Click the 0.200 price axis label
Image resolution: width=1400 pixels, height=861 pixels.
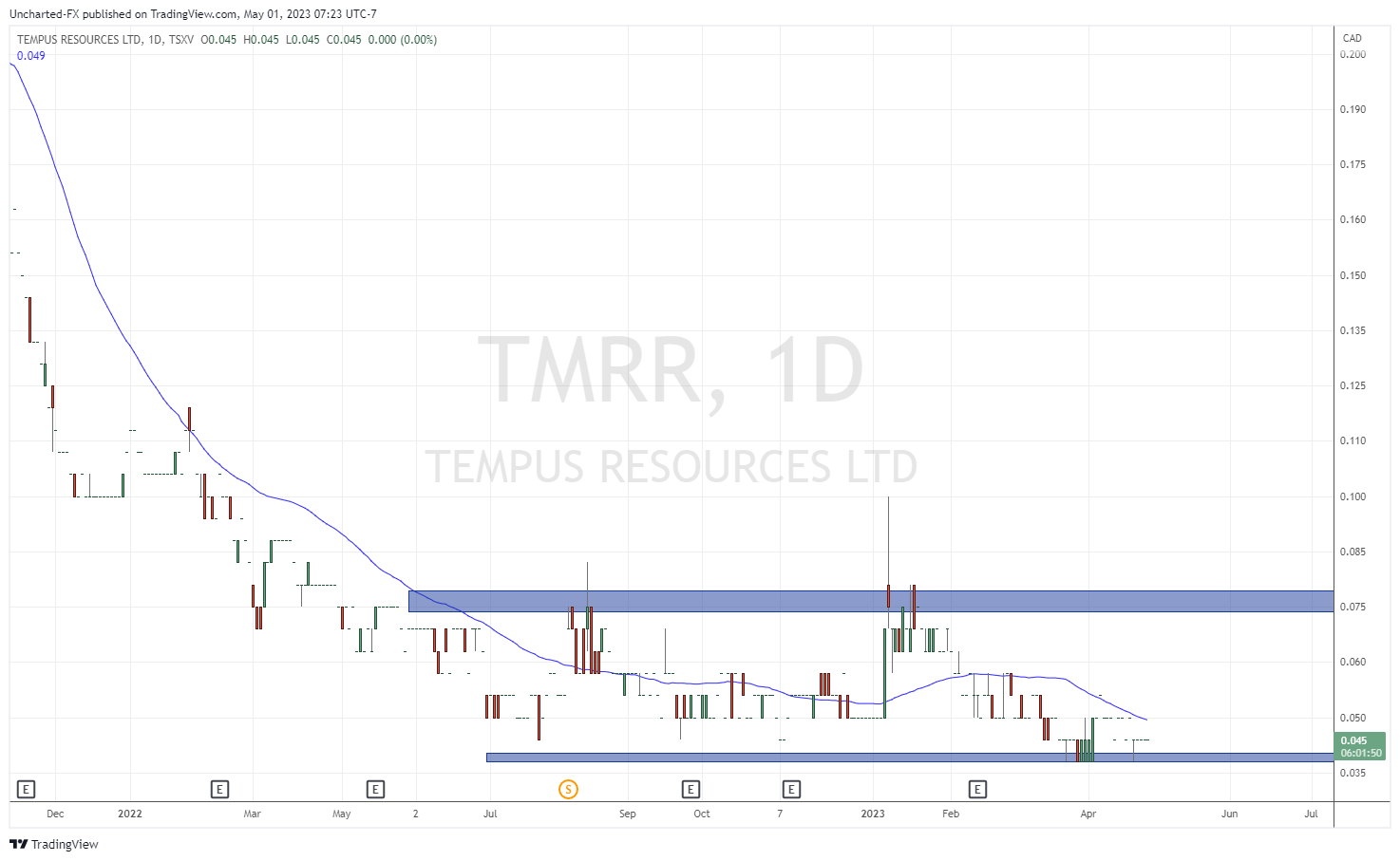click(1353, 54)
